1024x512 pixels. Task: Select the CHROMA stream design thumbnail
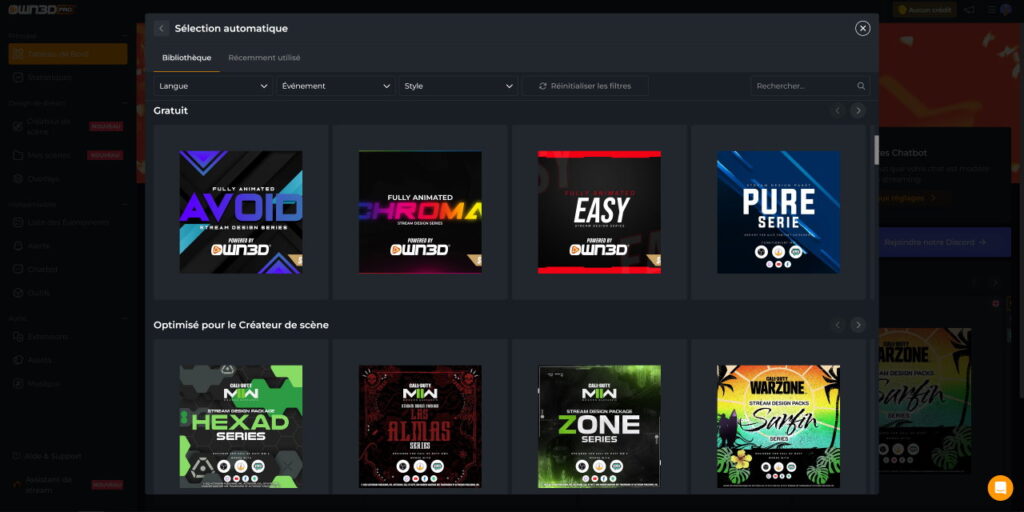[x=420, y=212]
